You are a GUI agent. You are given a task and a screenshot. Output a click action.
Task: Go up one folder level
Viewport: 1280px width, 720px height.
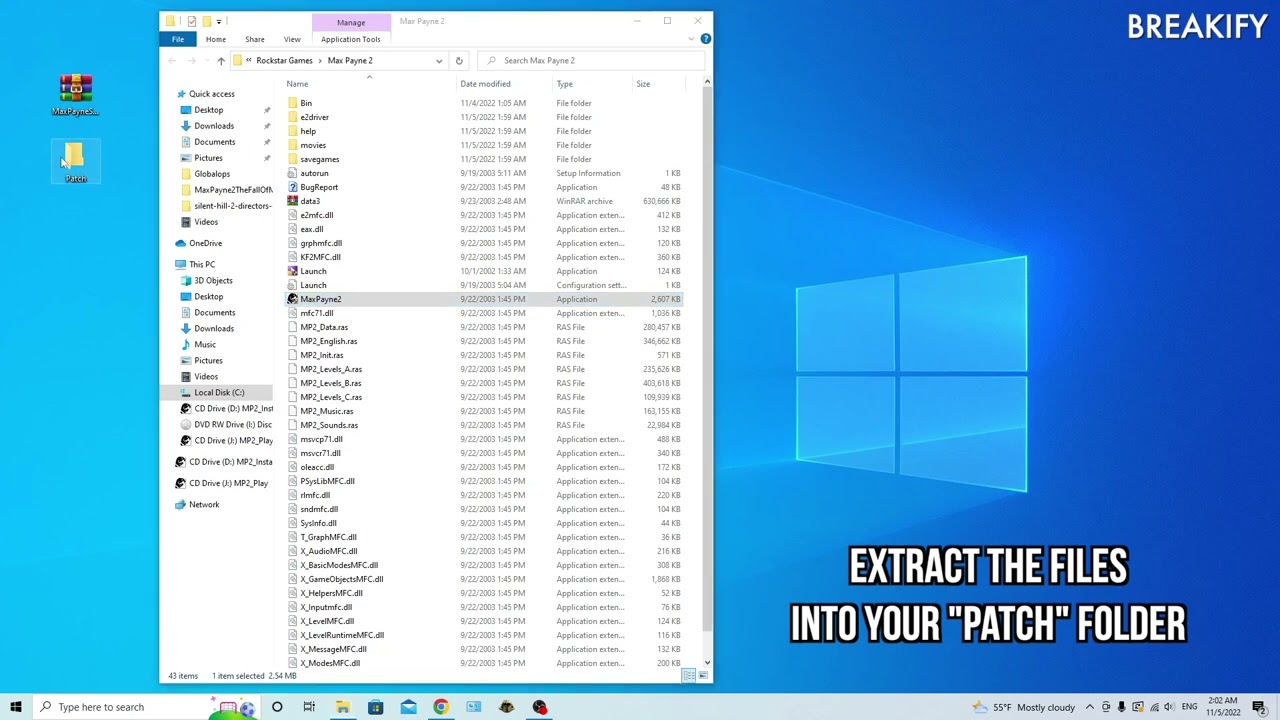click(221, 61)
